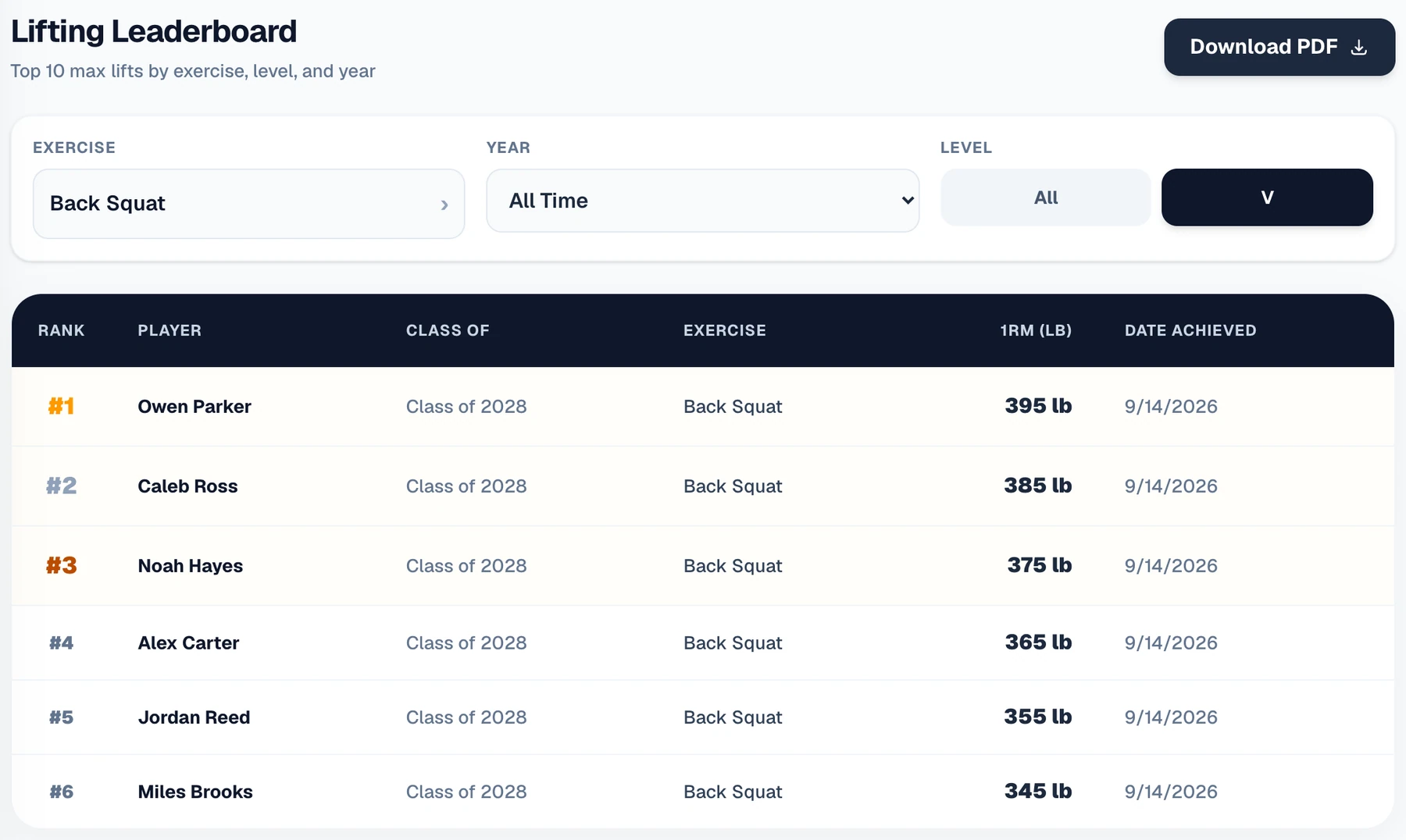
Task: Click player name Alex Carter
Action: (188, 643)
